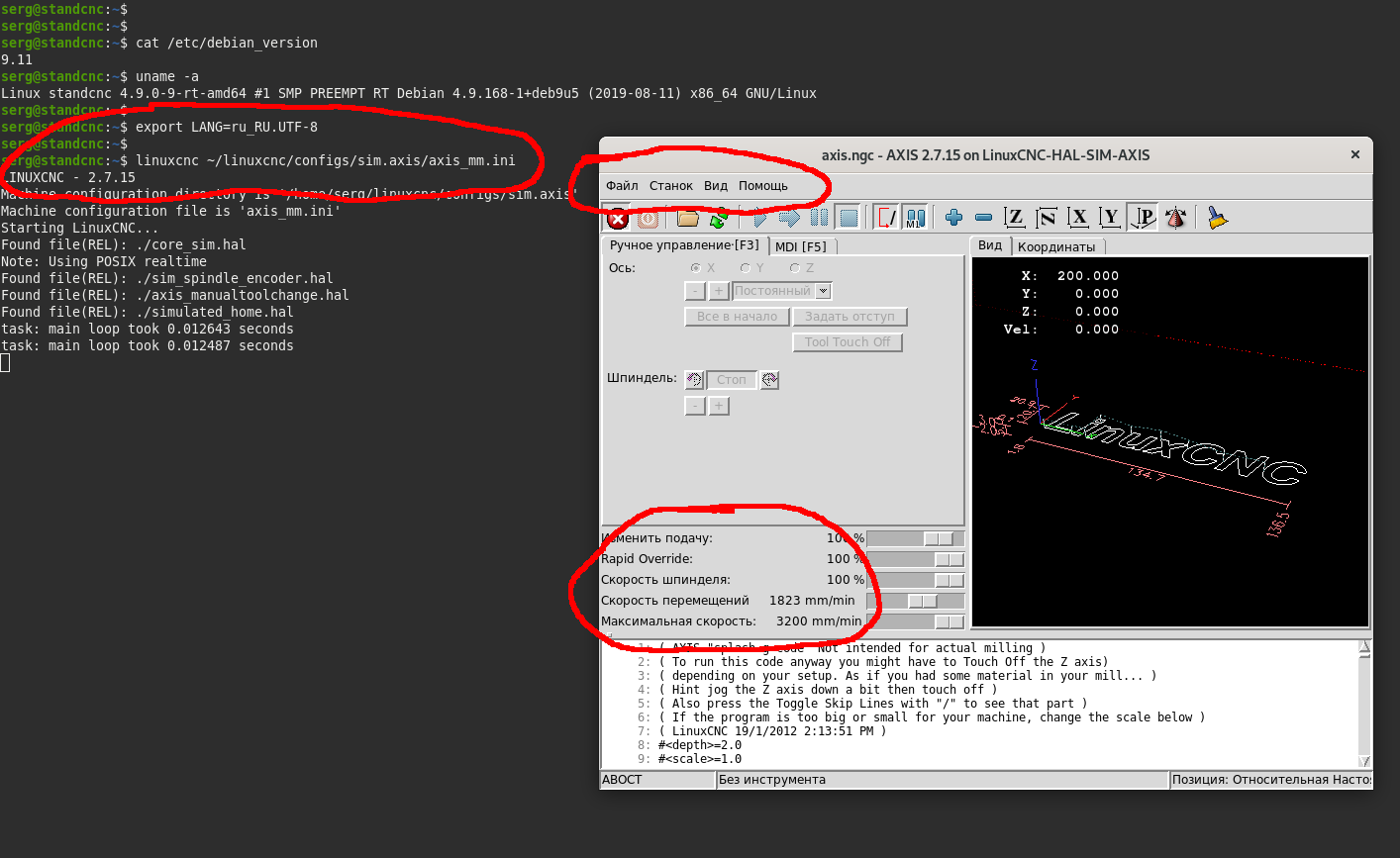1400x858 pixels.
Task: Select the Вид preview tab
Action: point(990,245)
